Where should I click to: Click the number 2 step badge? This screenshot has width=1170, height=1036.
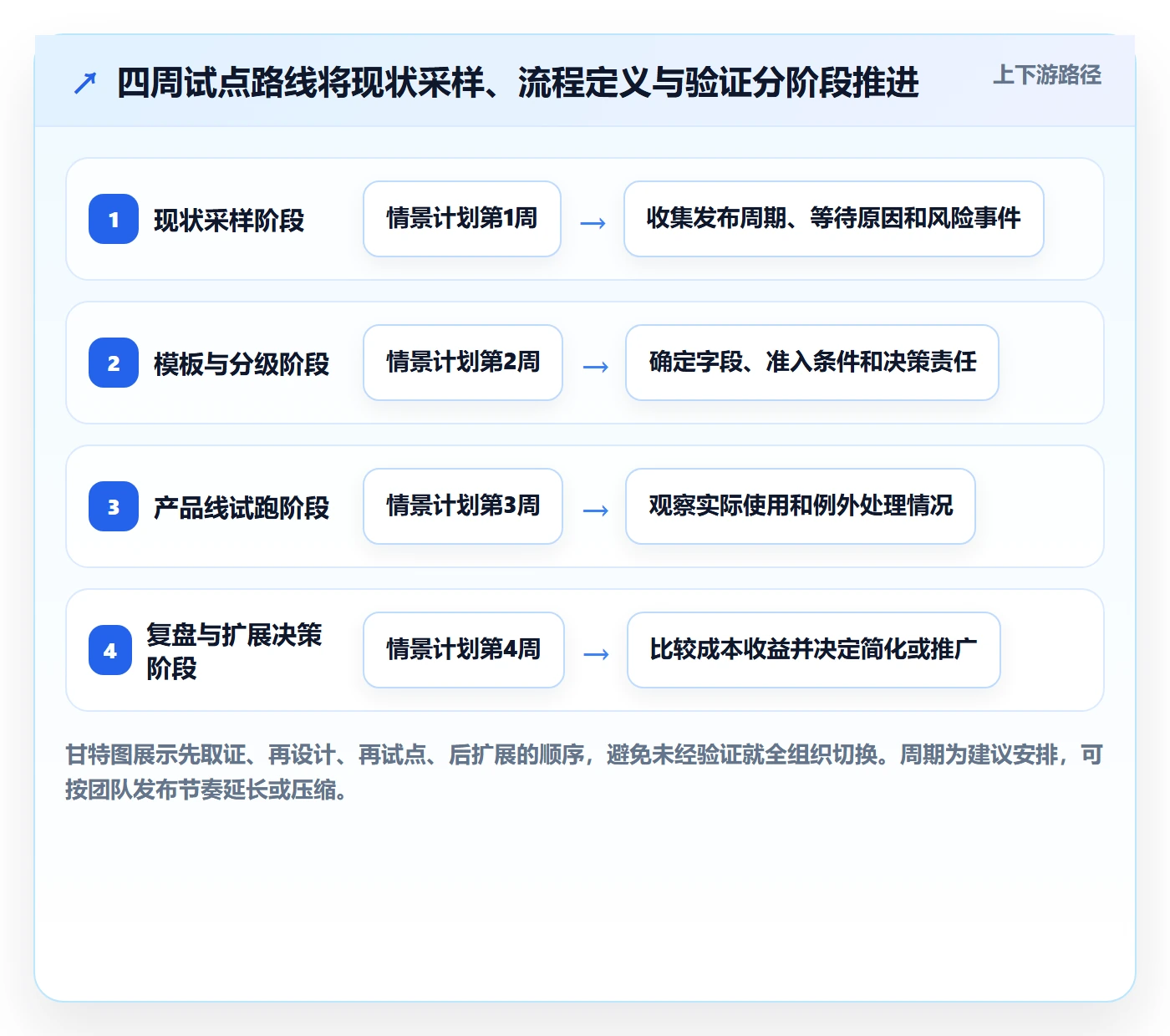(x=114, y=363)
